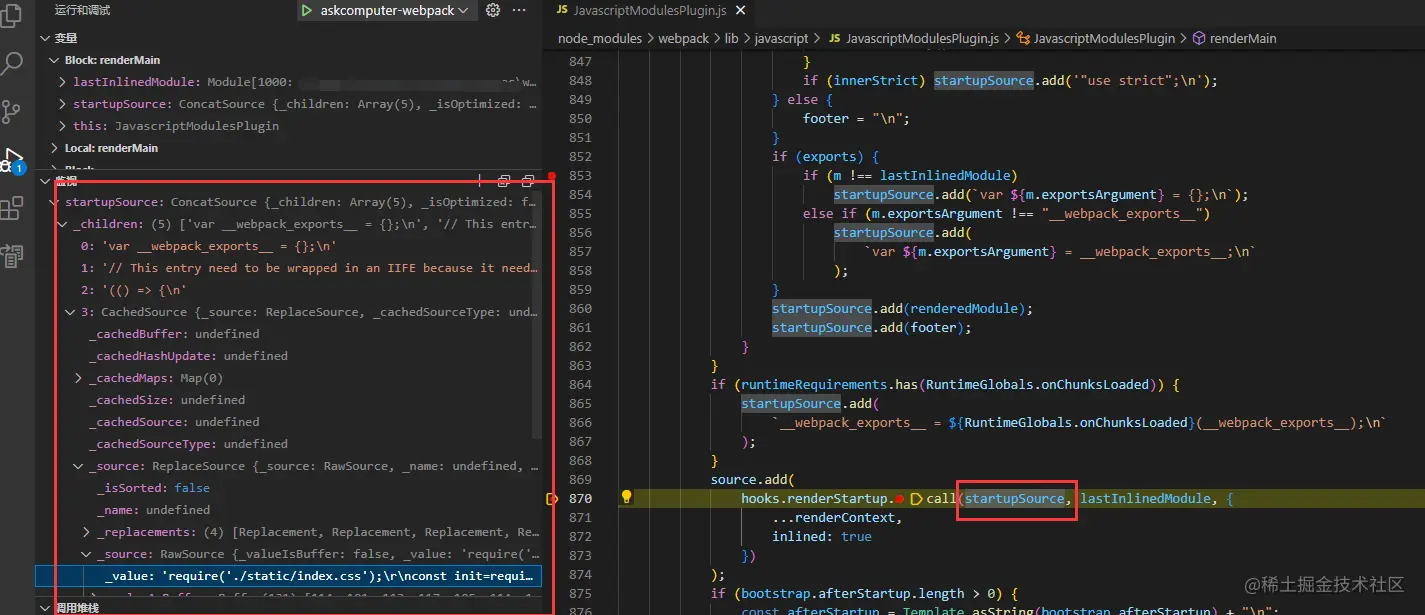Open the Source Control view
Viewport: 1425px width, 615px height.
[12, 111]
